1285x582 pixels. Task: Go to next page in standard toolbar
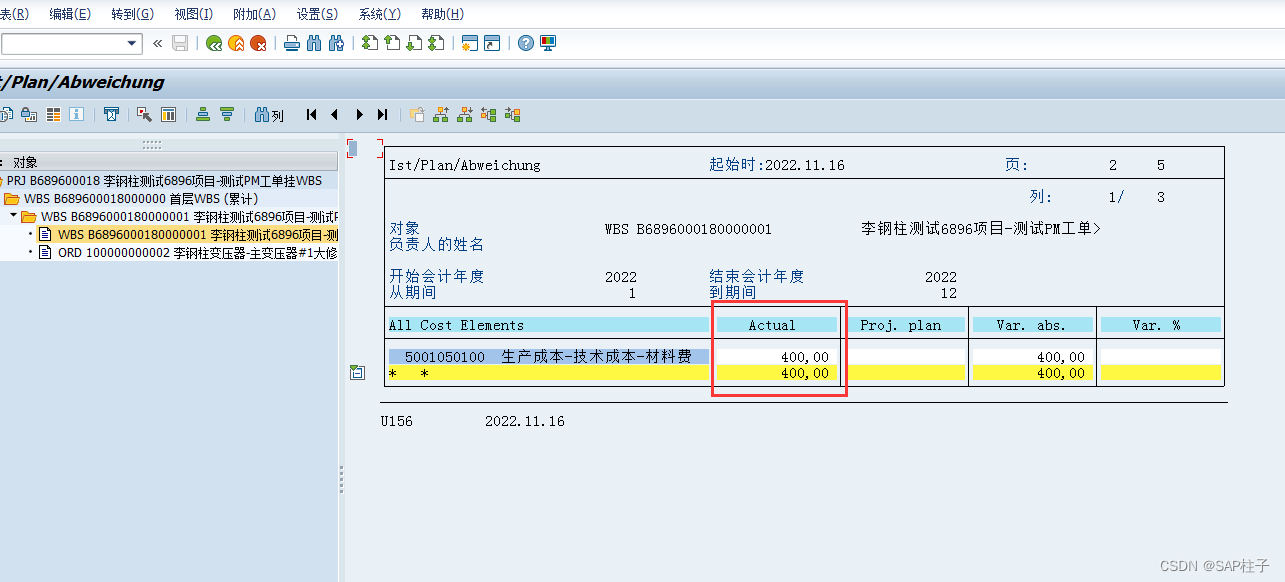(x=414, y=43)
